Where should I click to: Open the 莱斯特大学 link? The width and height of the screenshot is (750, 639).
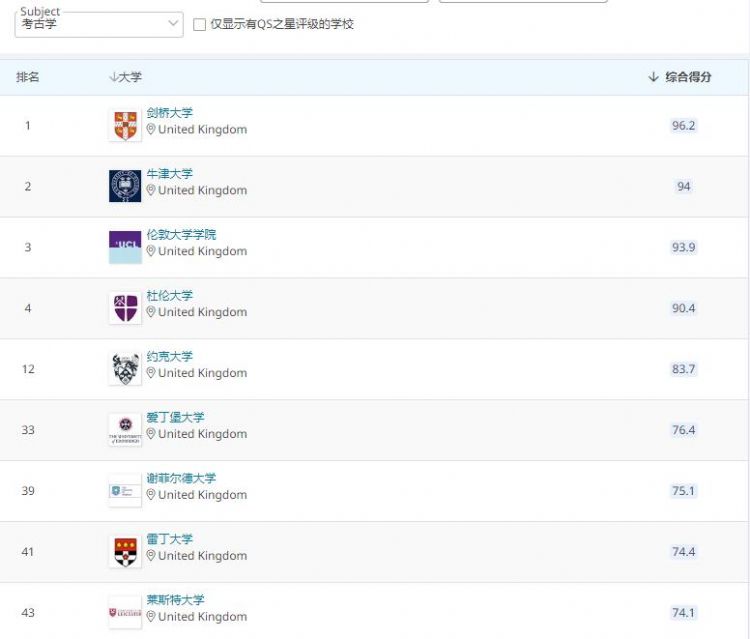click(176, 600)
